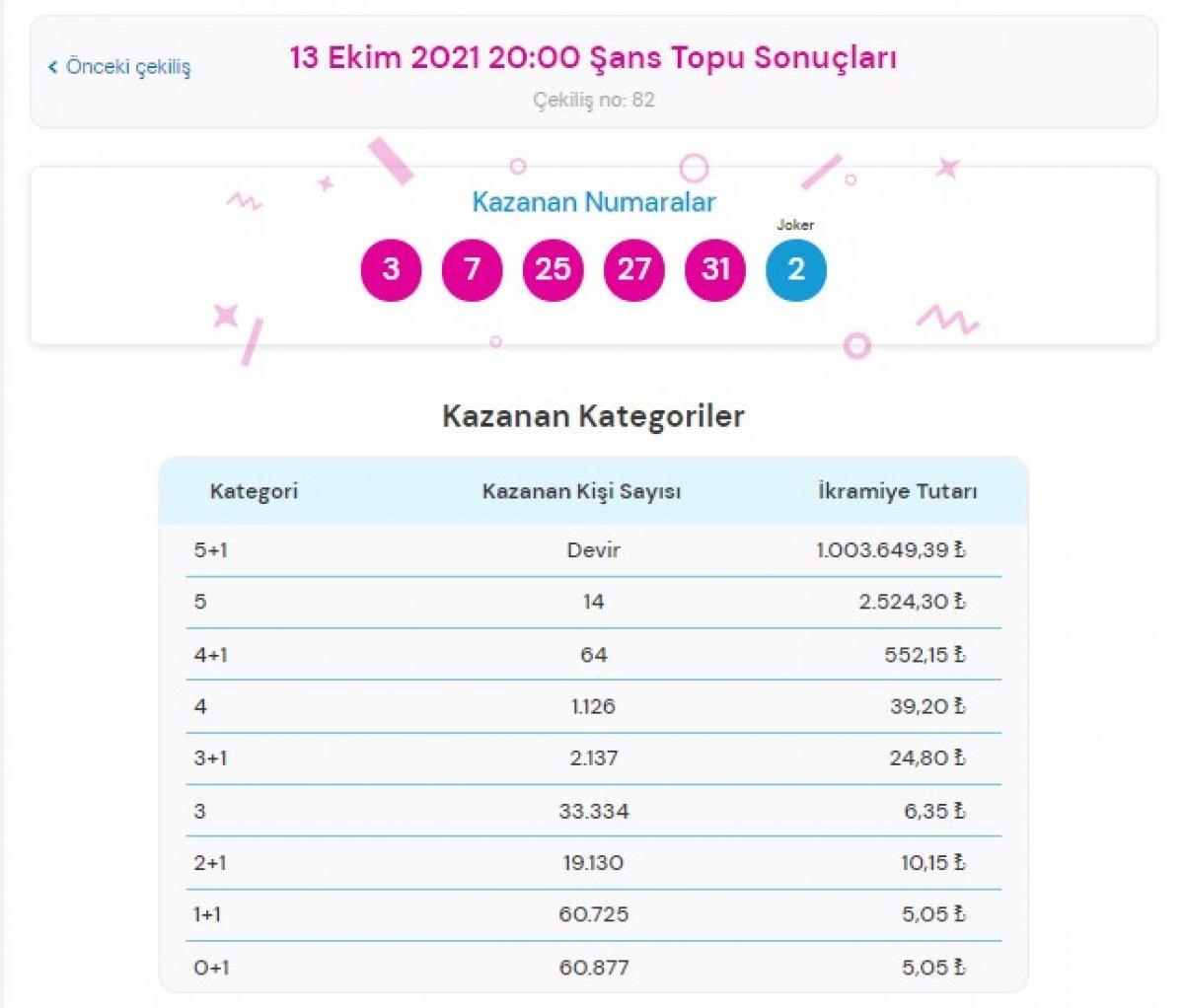Click the ball numbered 27

tap(633, 267)
